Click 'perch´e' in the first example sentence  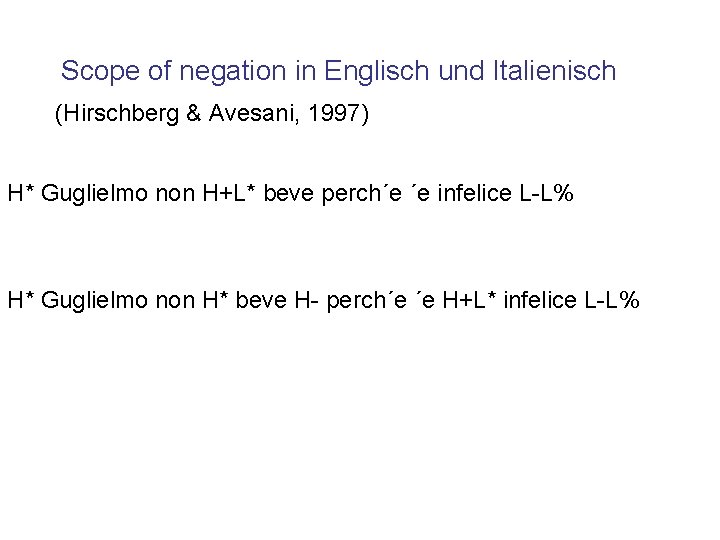[361, 194]
